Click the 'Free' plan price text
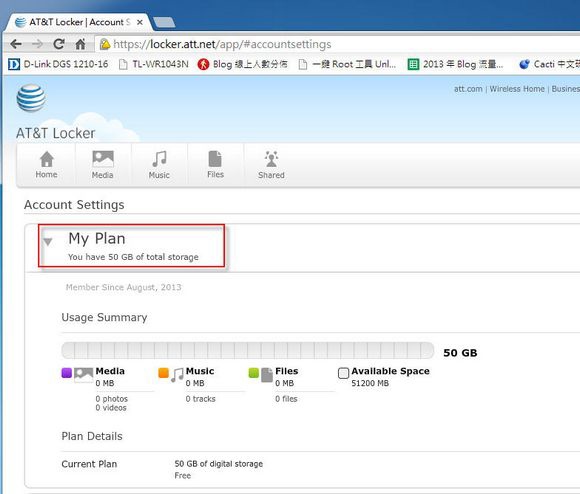 [183, 476]
